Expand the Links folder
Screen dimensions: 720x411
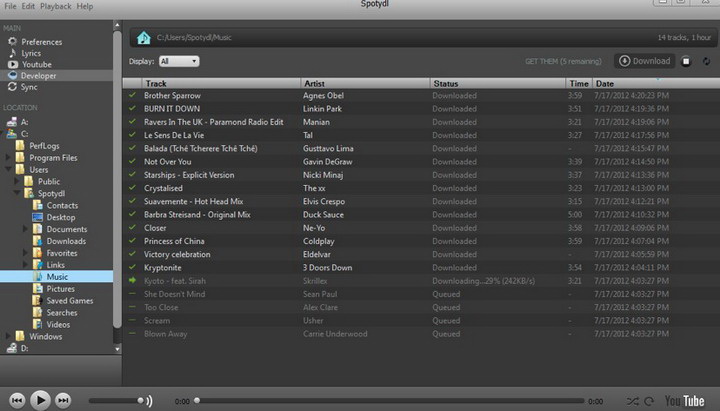25,265
